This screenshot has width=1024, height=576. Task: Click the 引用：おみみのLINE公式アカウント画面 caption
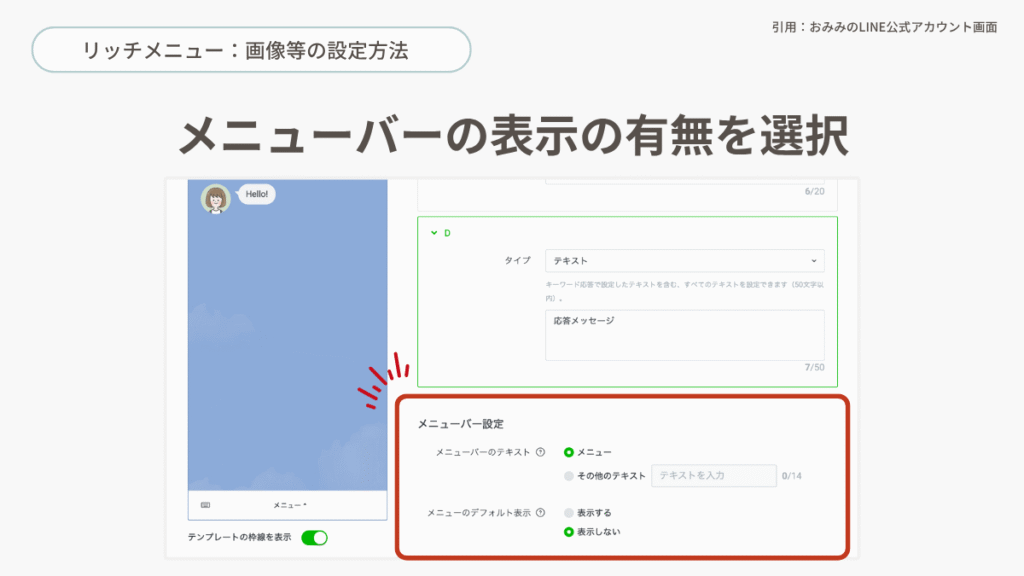pos(884,27)
